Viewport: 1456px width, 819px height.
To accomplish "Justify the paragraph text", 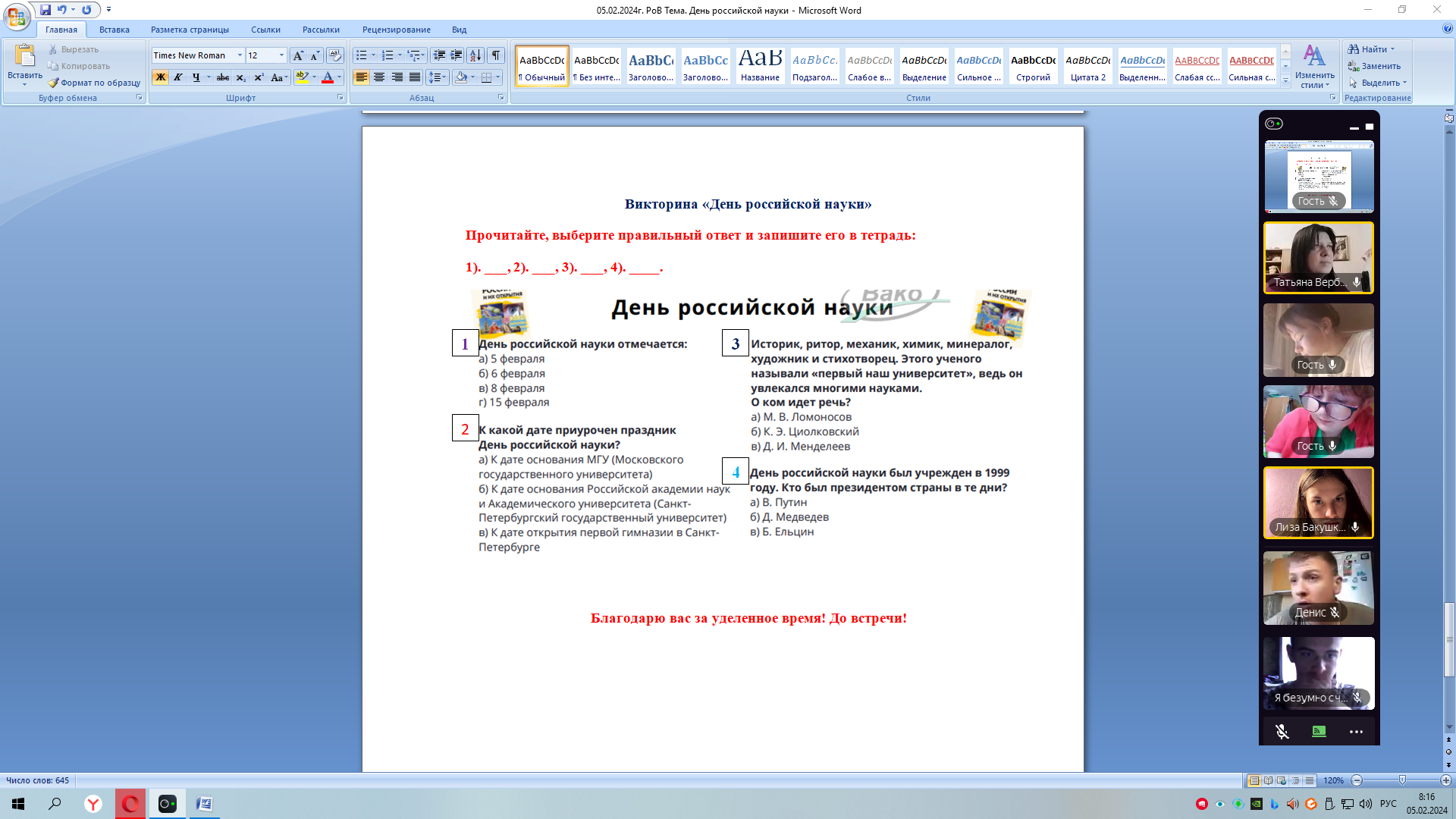I will pyautogui.click(x=415, y=77).
